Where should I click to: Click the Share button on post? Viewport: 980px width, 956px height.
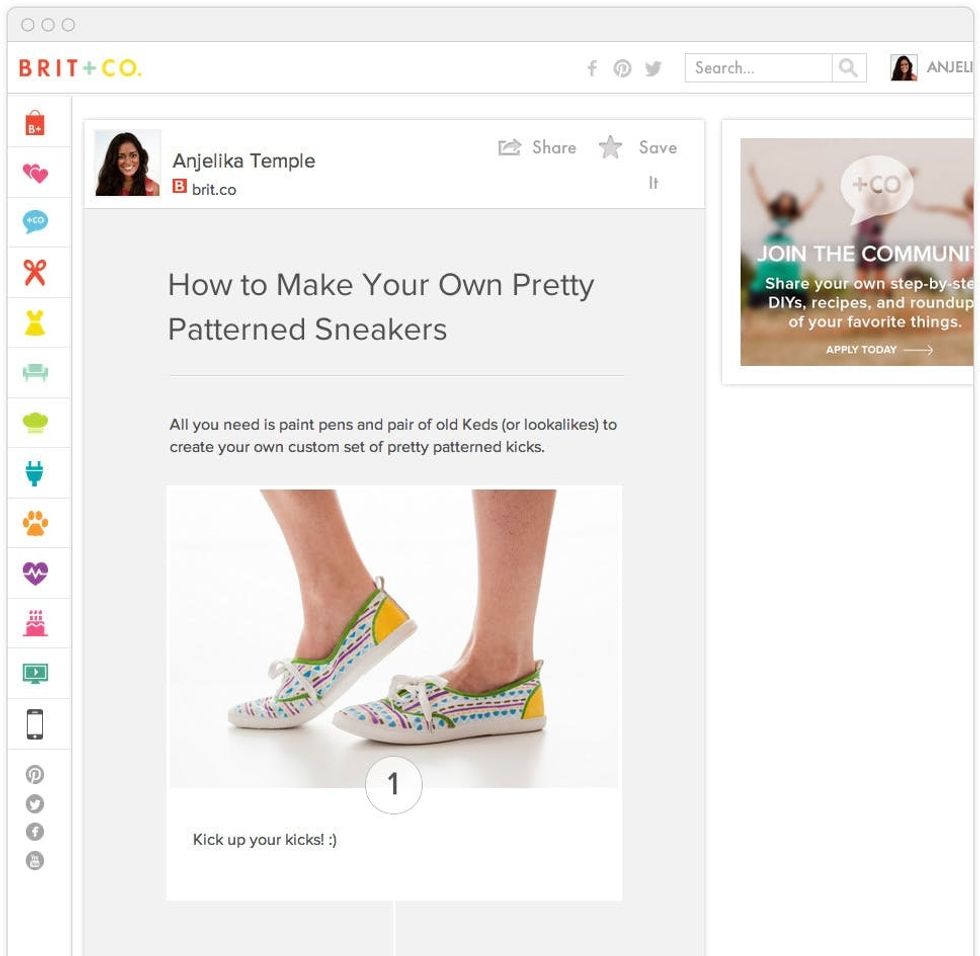[537, 148]
